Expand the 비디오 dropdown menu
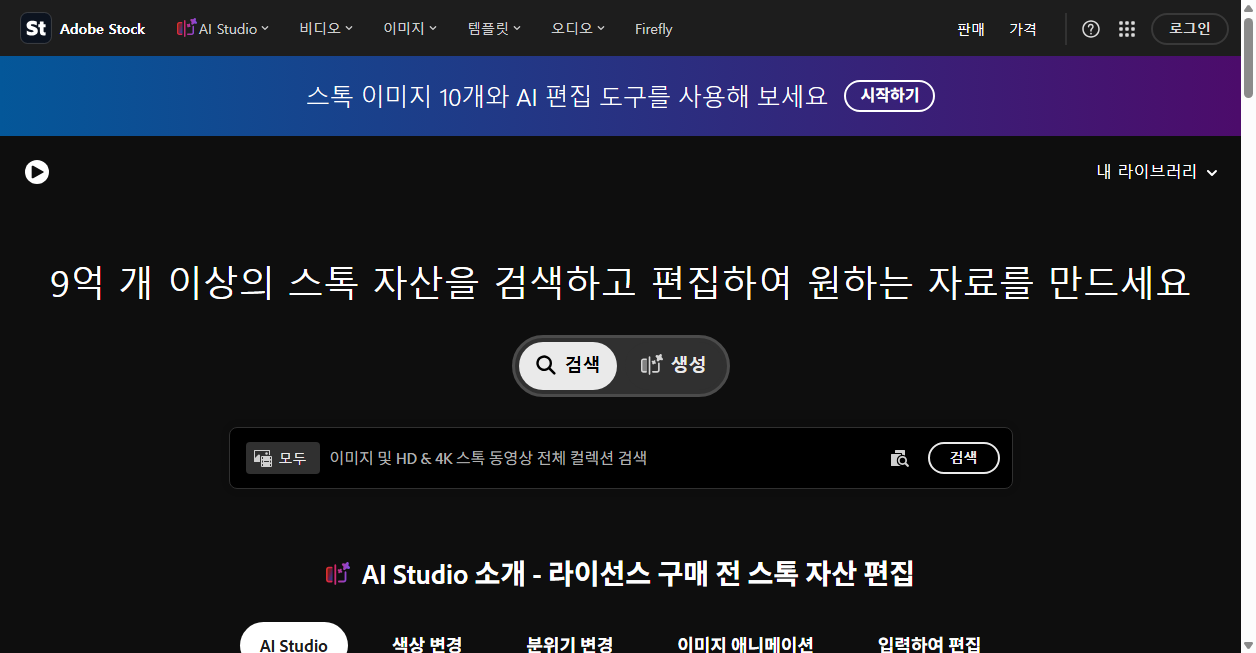 [326, 29]
